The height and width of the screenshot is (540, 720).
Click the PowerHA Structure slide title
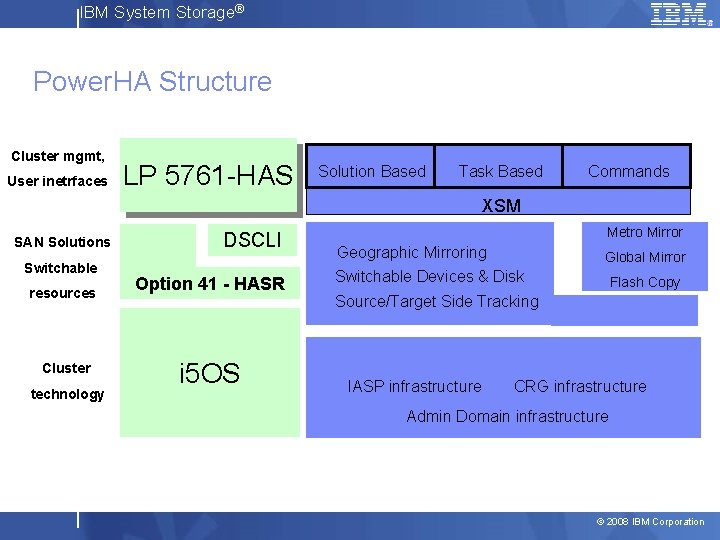click(x=152, y=81)
